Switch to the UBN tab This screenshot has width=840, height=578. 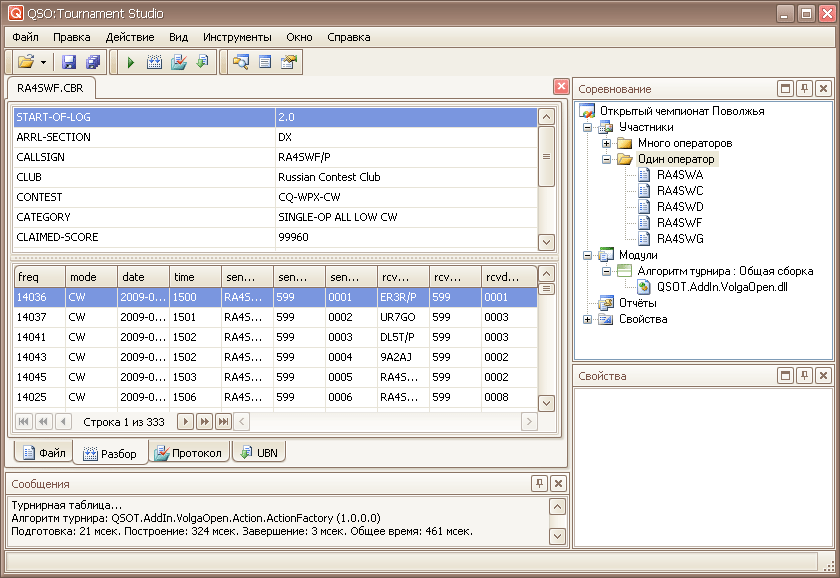[258, 453]
